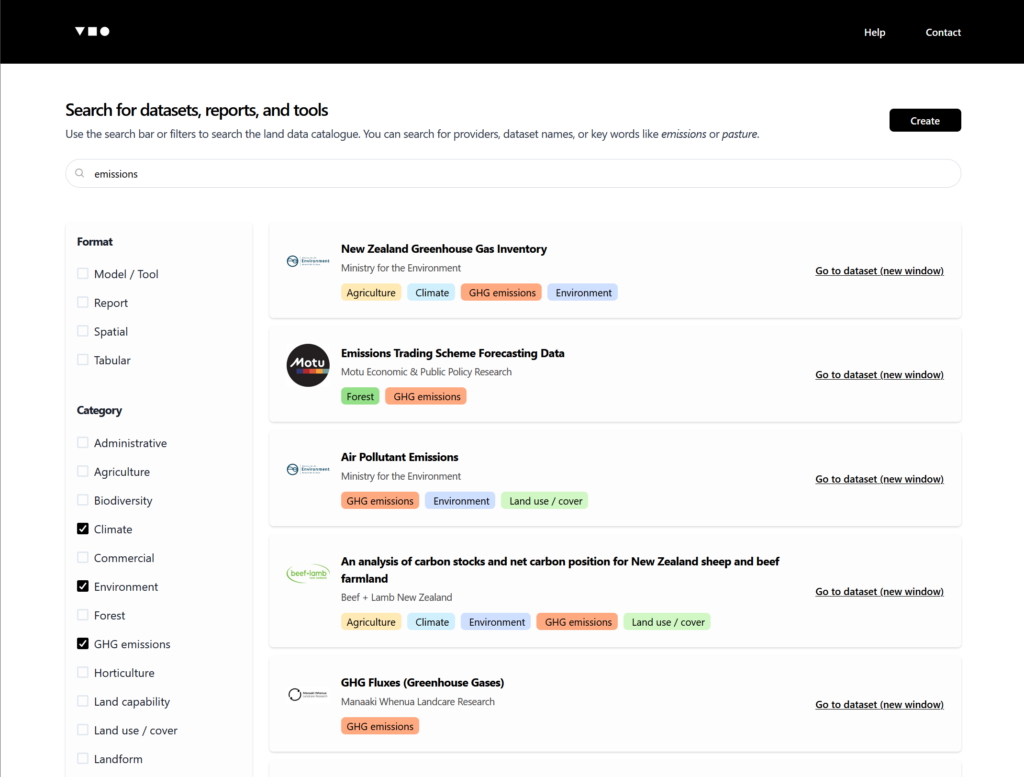Click the Motu logo thumbnail

coord(308,365)
